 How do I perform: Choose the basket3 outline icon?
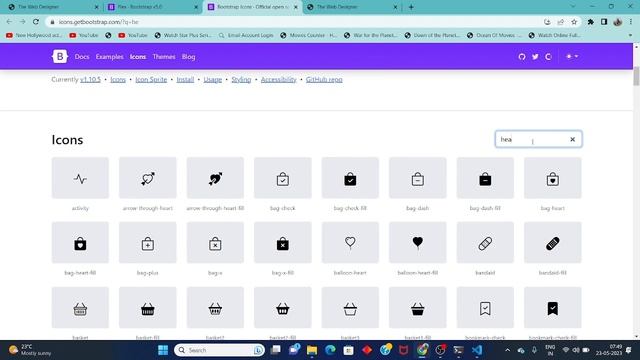(x=350, y=308)
